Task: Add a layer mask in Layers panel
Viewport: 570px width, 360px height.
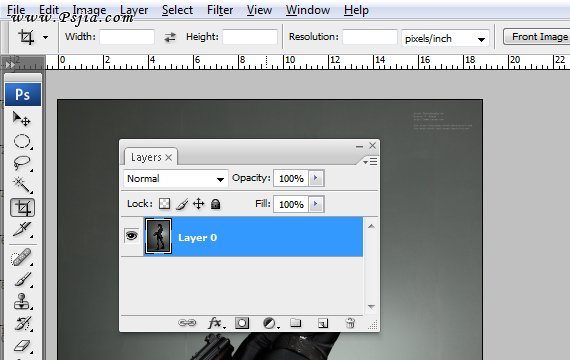Action: click(242, 323)
